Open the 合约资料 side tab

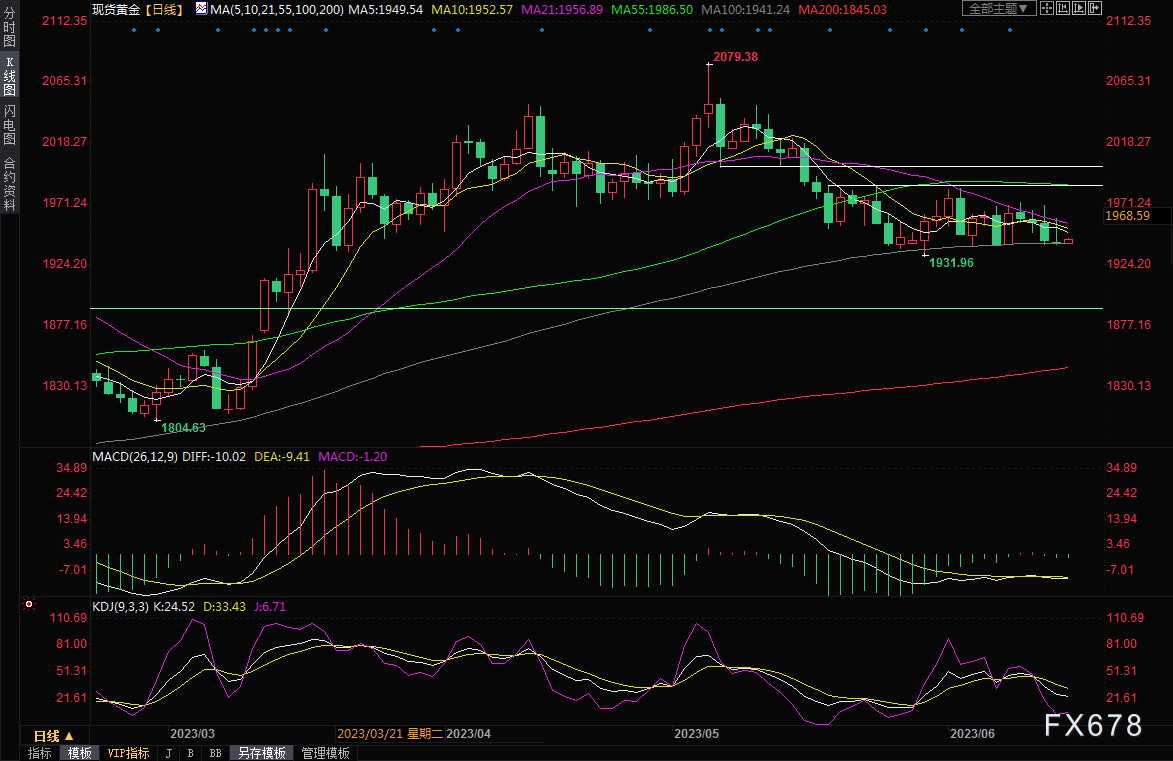click(x=9, y=183)
